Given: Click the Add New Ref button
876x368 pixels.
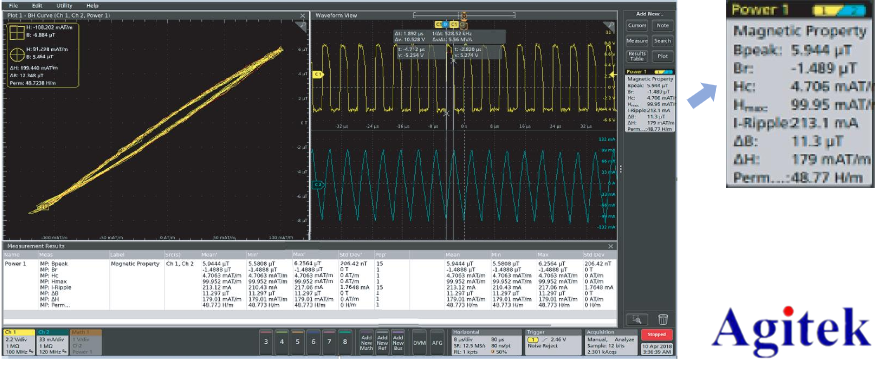Looking at the screenshot, I should [x=382, y=342].
